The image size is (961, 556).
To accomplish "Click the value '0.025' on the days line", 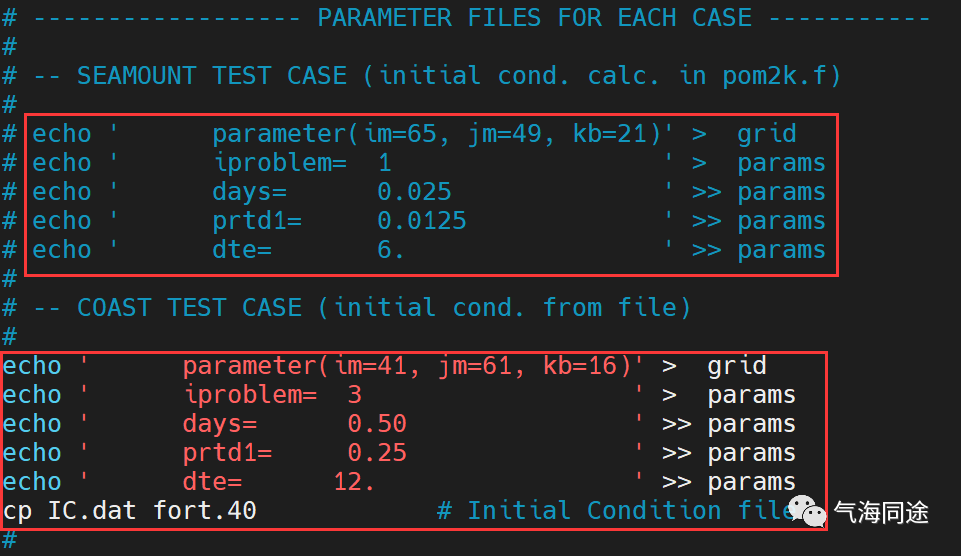I will [414, 192].
